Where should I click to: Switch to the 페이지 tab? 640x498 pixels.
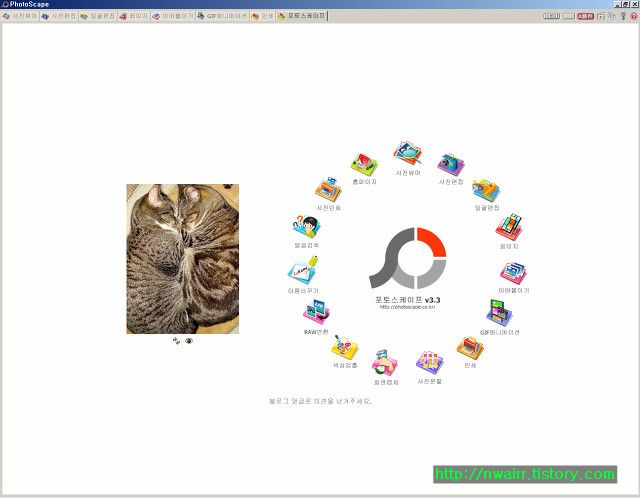click(x=133, y=16)
